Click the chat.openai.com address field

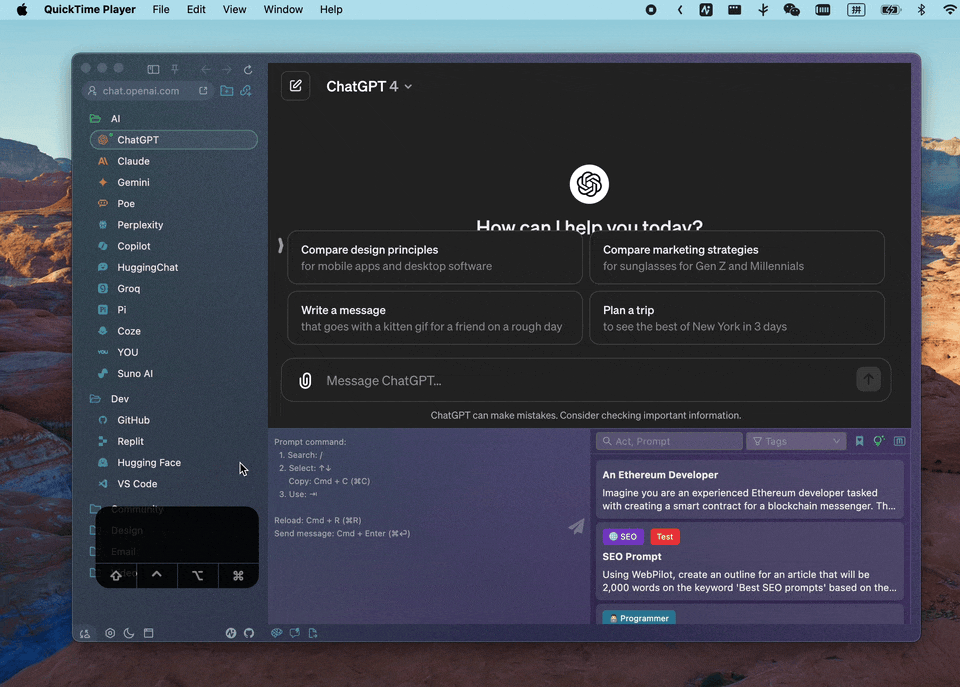[147, 91]
